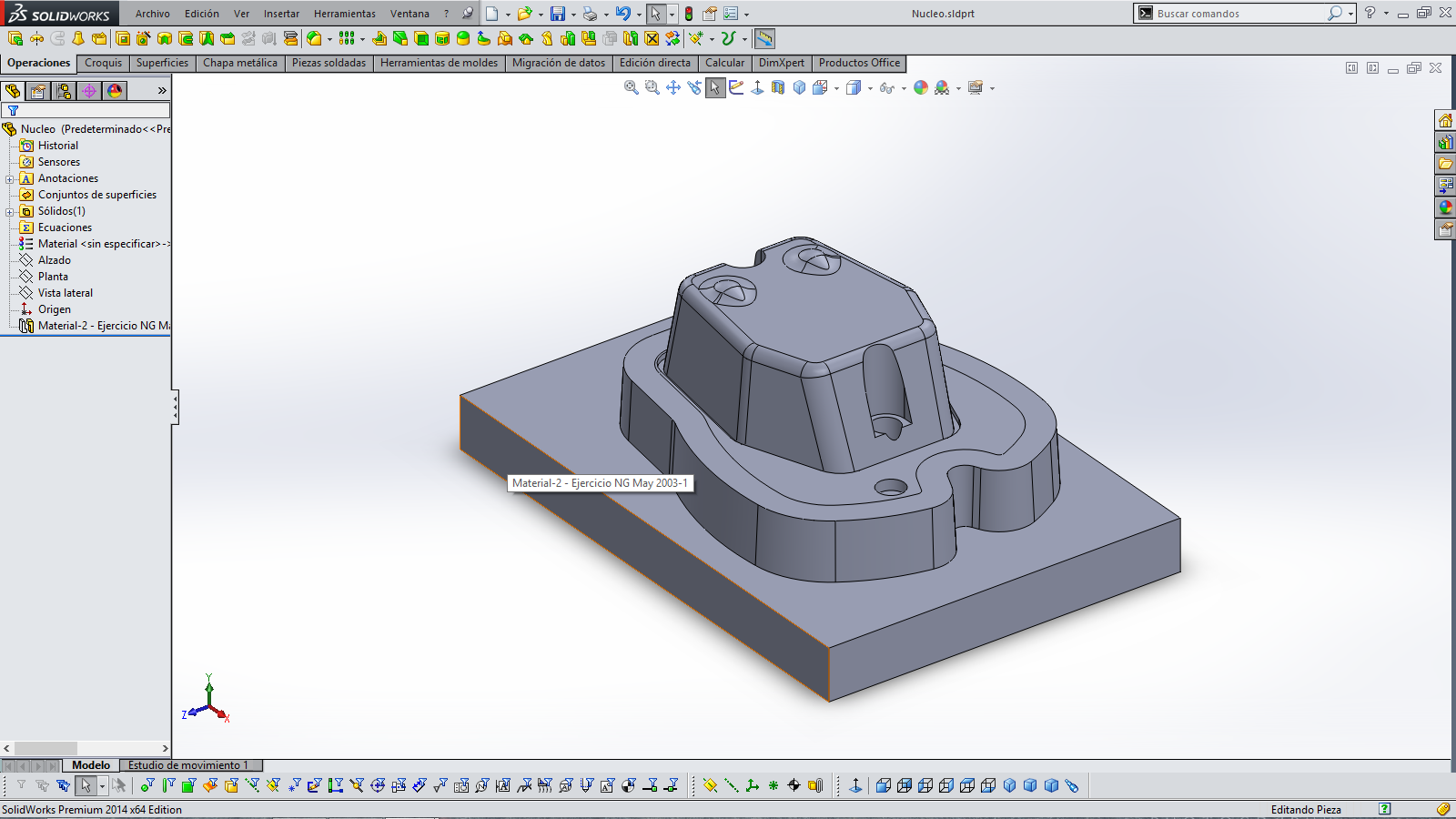1456x819 pixels.
Task: Open the Archivo menu
Action: pos(153,14)
